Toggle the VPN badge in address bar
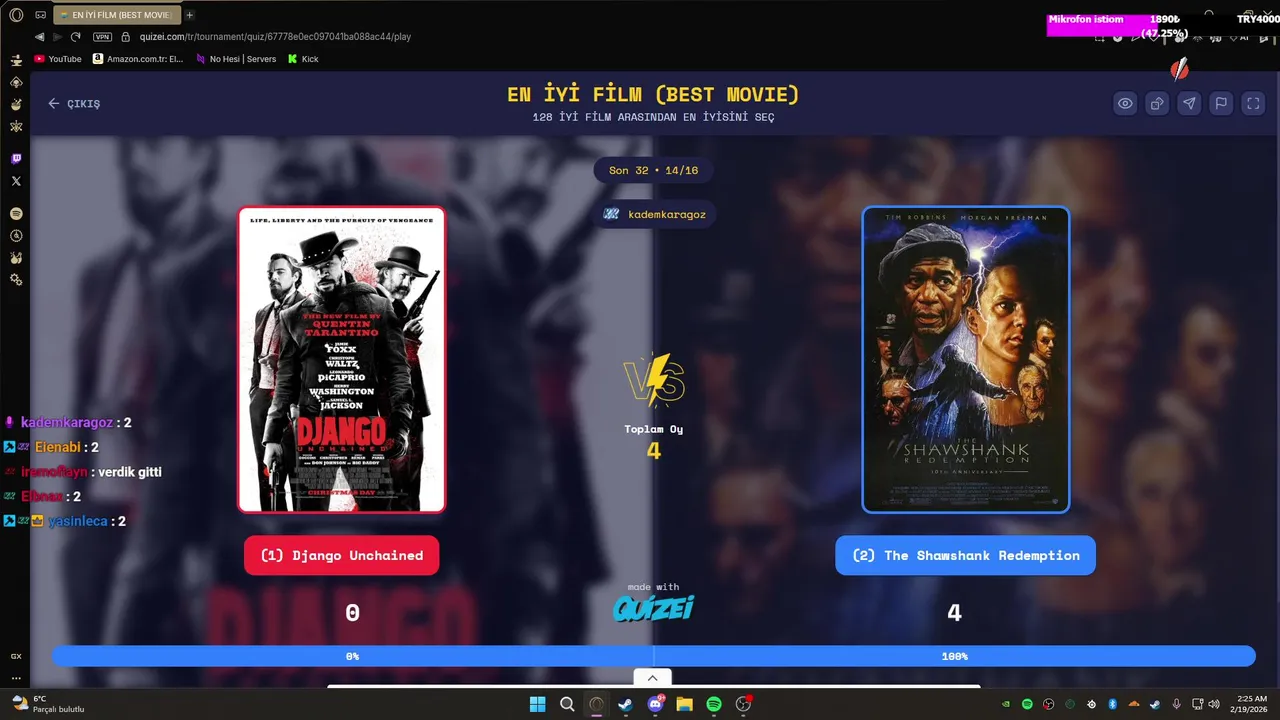This screenshot has height=720, width=1280. point(102,37)
